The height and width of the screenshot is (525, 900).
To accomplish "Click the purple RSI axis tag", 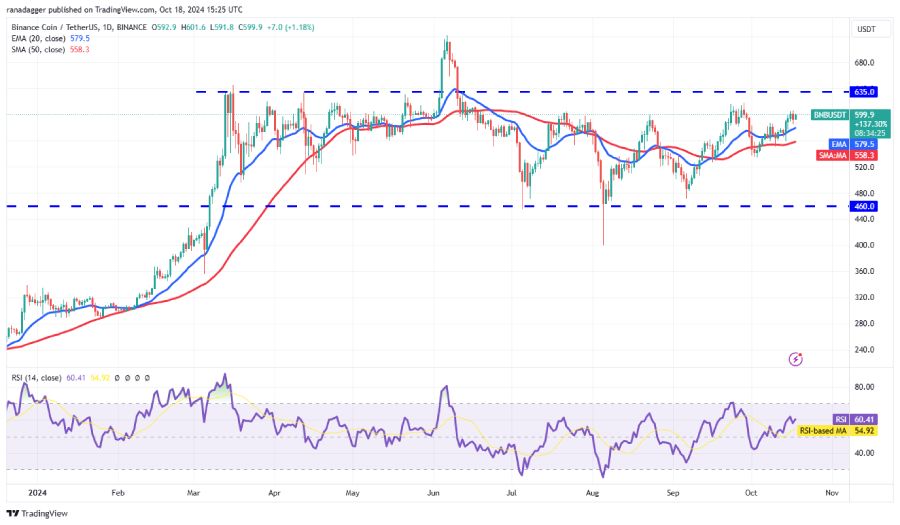I will pyautogui.click(x=841, y=419).
